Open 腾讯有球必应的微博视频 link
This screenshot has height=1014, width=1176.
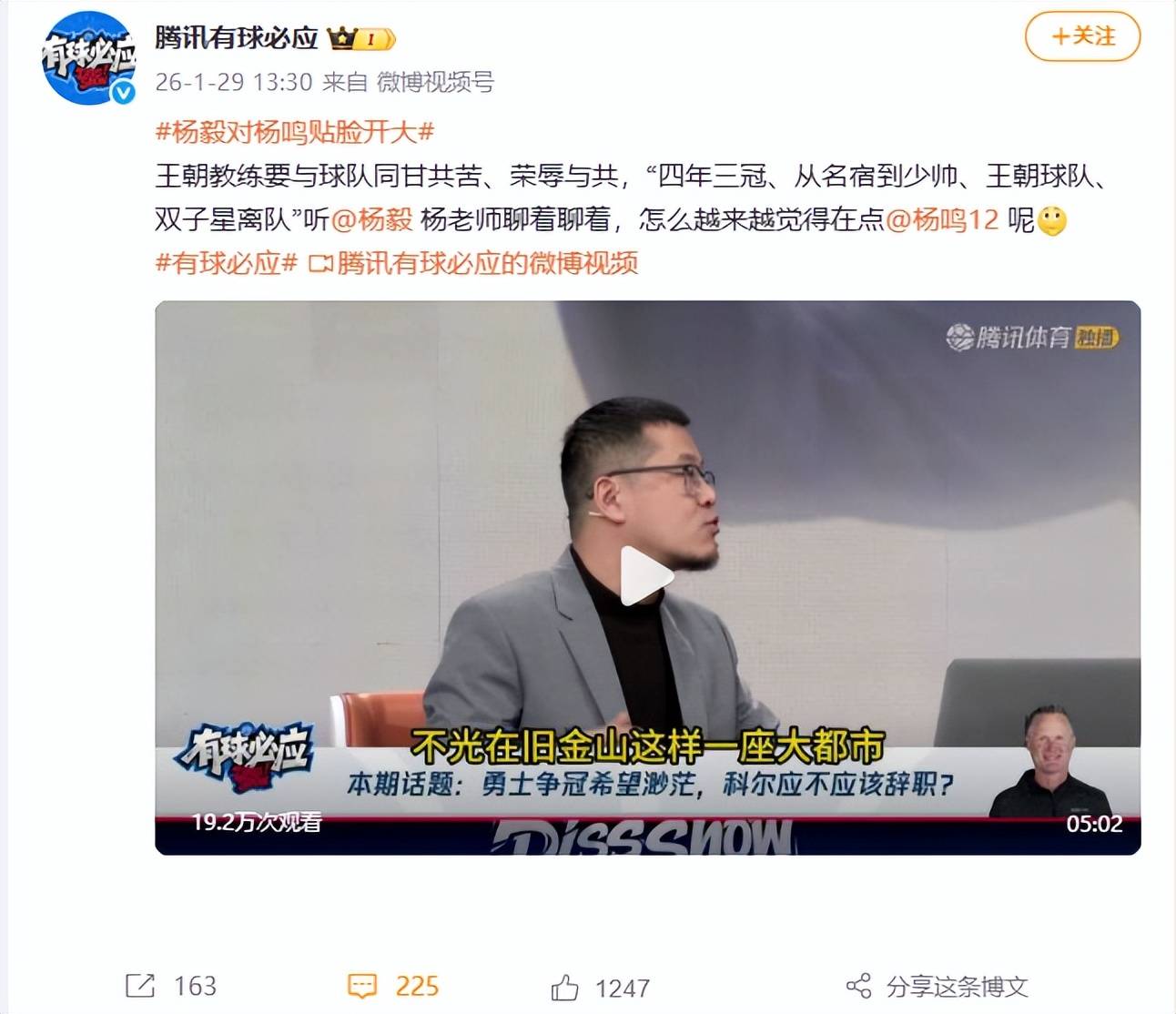487,263
